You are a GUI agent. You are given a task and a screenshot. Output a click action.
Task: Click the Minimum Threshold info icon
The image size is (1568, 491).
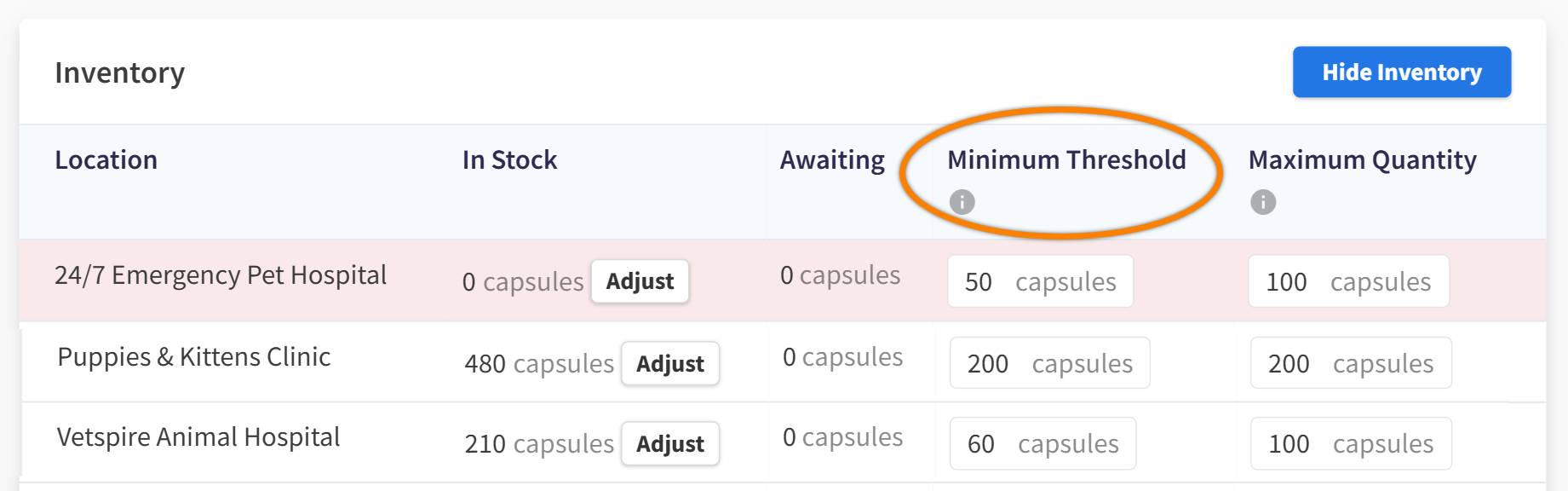962,202
